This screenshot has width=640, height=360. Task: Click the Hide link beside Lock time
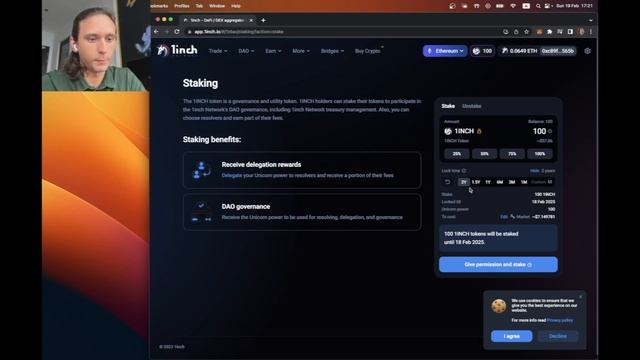tap(535, 171)
